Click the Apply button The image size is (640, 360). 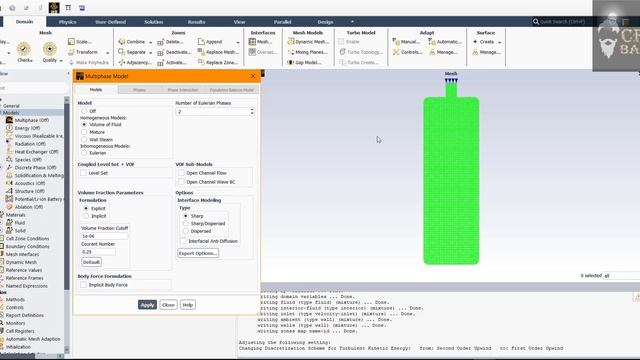(x=147, y=305)
